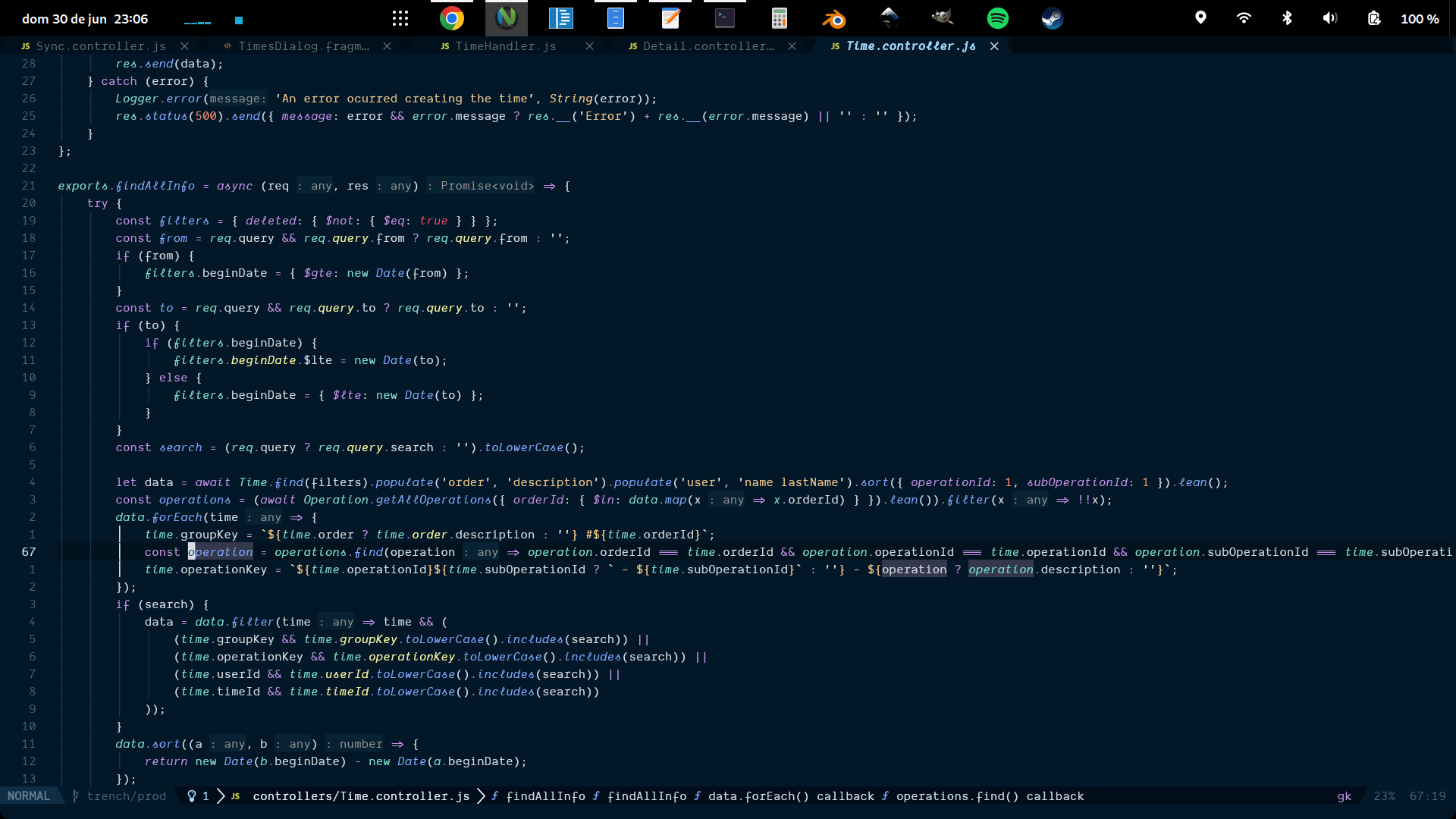The height and width of the screenshot is (819, 1456).
Task: Click the lightbulb diagnostics hint icon in the statusline
Action: [192, 796]
